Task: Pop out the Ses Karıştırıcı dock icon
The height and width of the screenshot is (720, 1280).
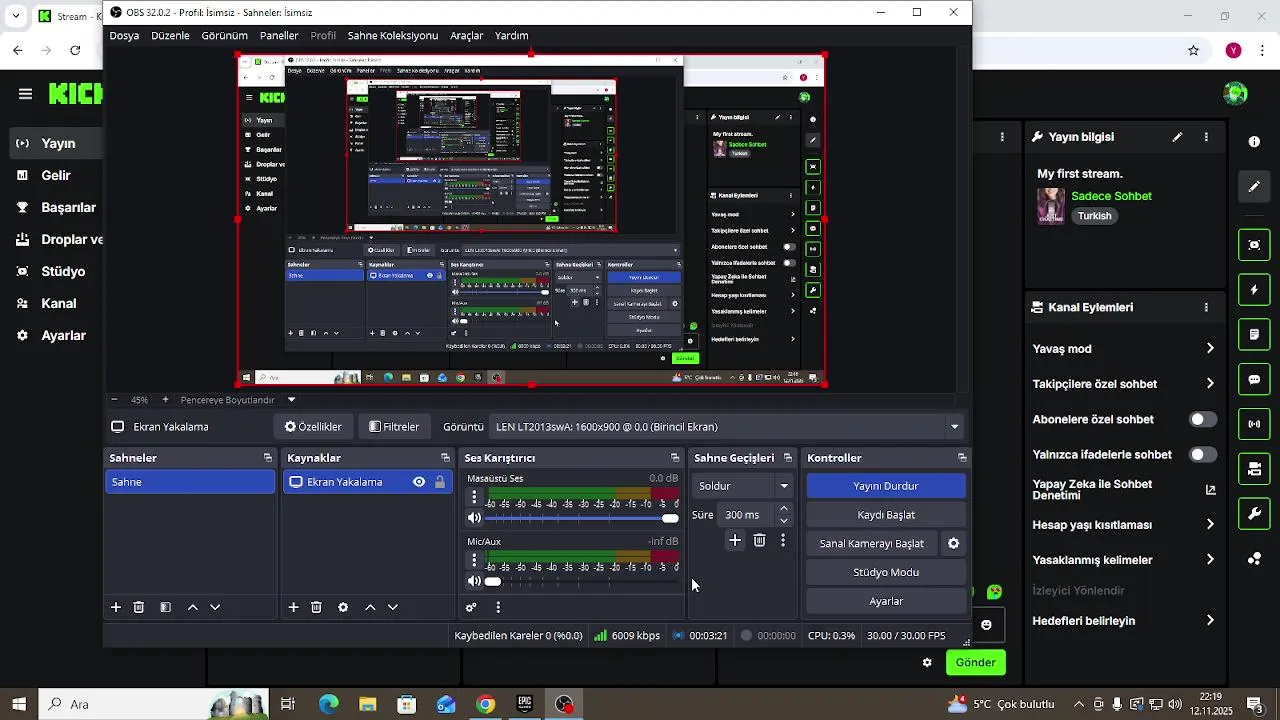Action: click(x=675, y=458)
